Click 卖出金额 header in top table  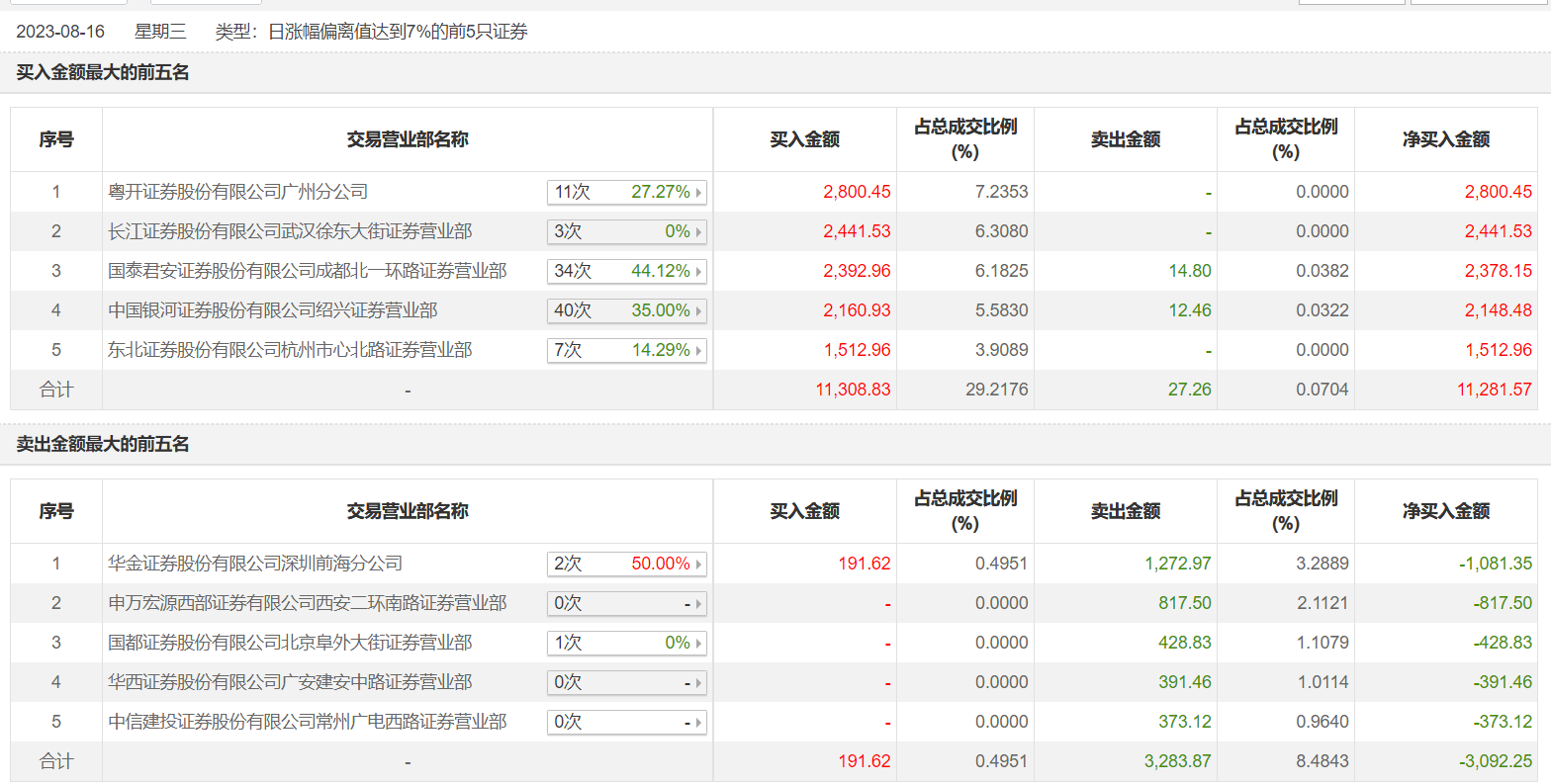tap(1126, 139)
